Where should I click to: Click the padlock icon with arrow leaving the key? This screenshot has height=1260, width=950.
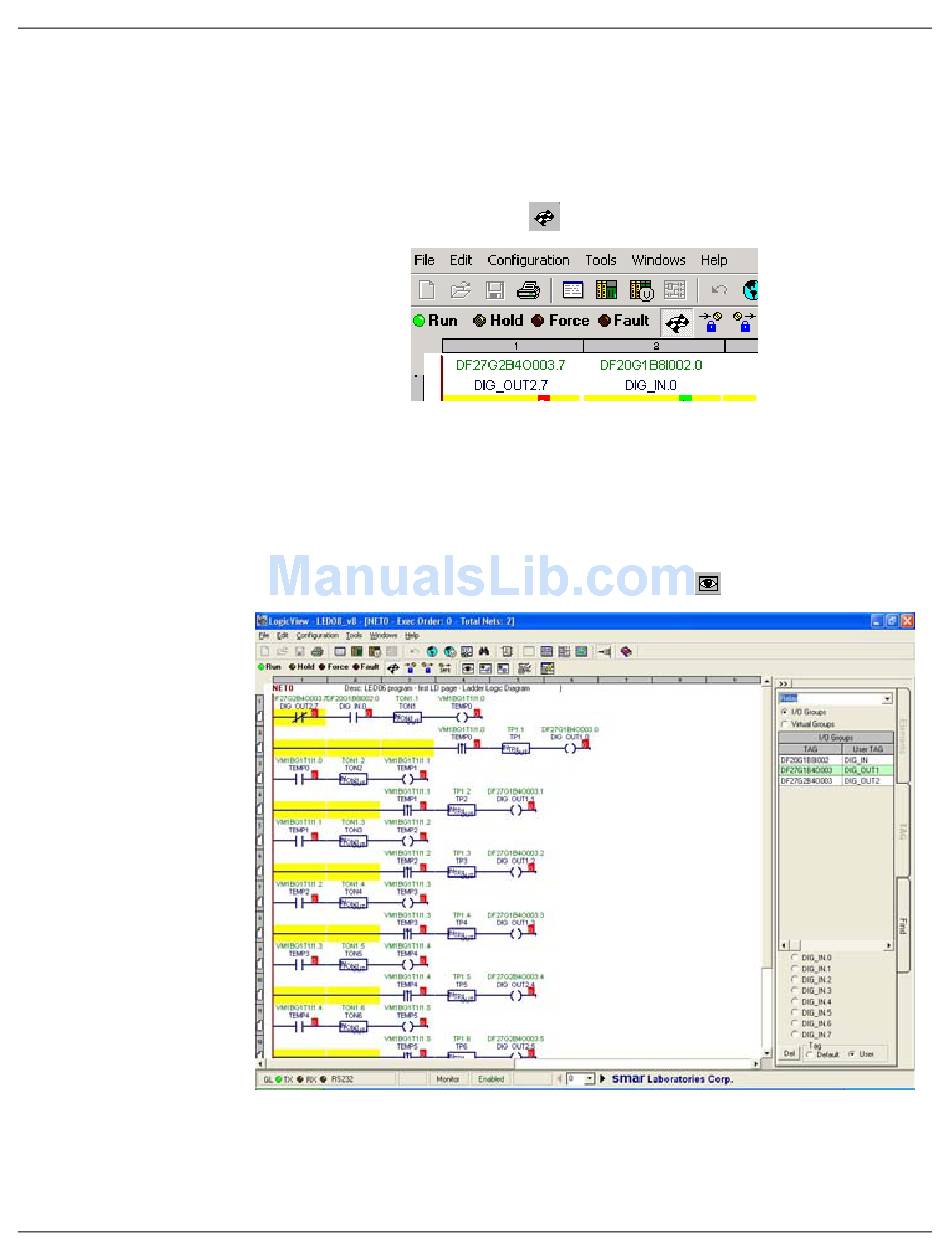click(743, 322)
